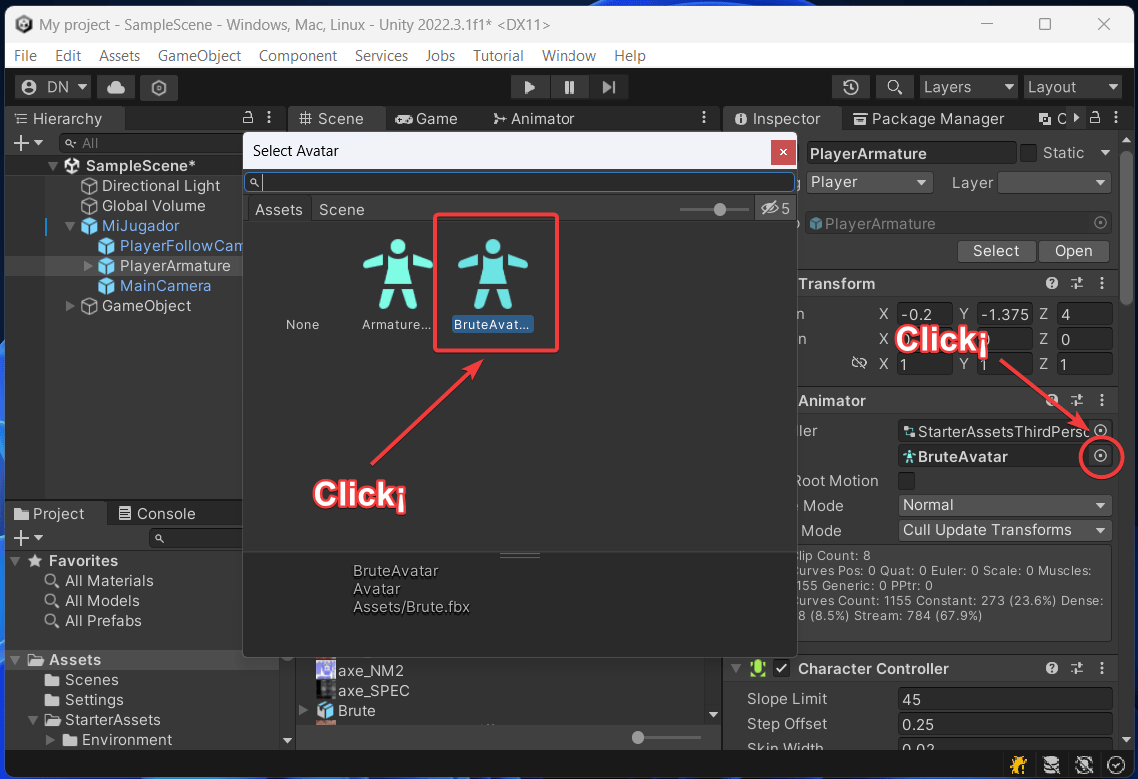Open Animator component options menu
The width and height of the screenshot is (1138, 779).
[x=1102, y=401]
